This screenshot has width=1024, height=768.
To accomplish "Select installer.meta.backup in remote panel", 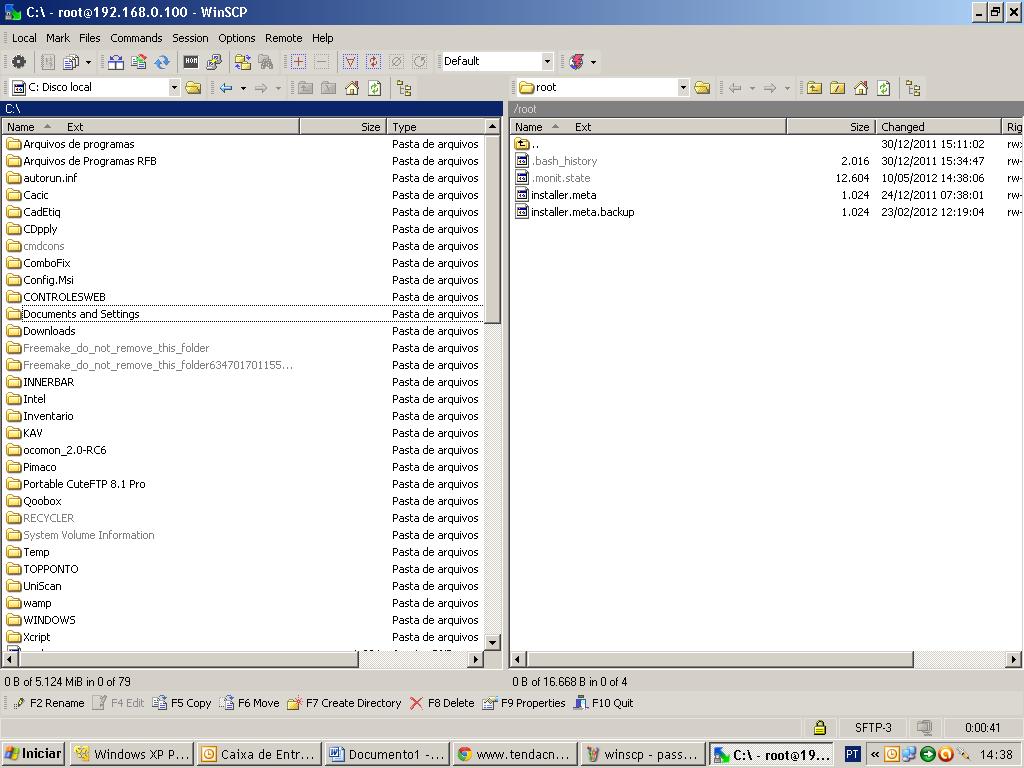I will coord(583,212).
